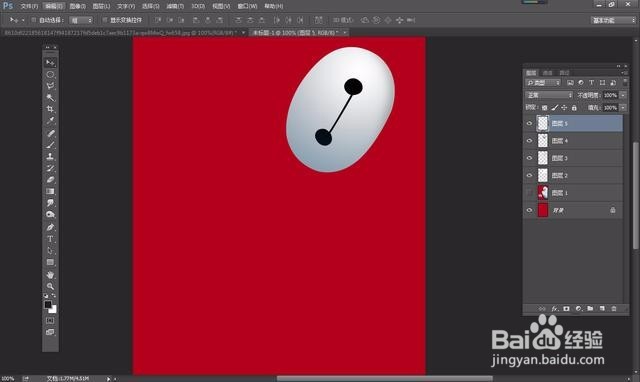Select the Rectangle shape tool
The height and width of the screenshot is (382, 640).
(x=50, y=262)
